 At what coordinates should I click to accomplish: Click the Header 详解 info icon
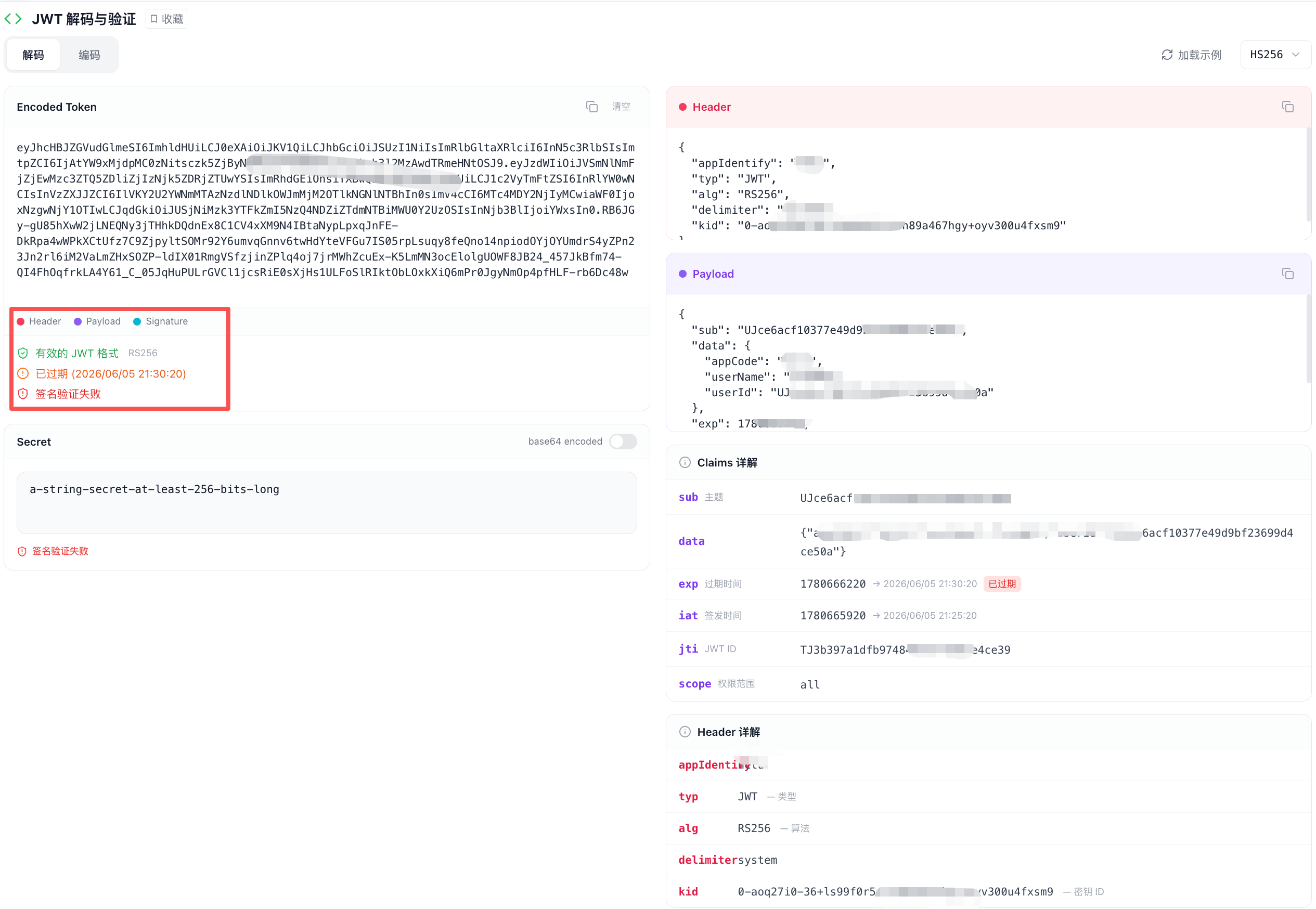685,732
